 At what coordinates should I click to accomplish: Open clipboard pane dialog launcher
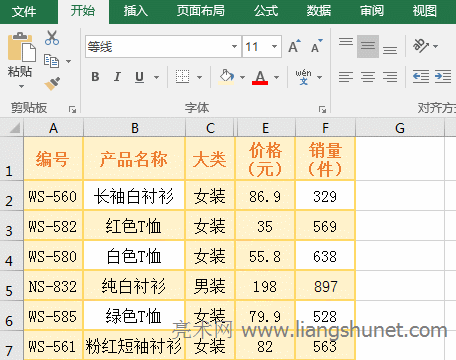point(72,109)
